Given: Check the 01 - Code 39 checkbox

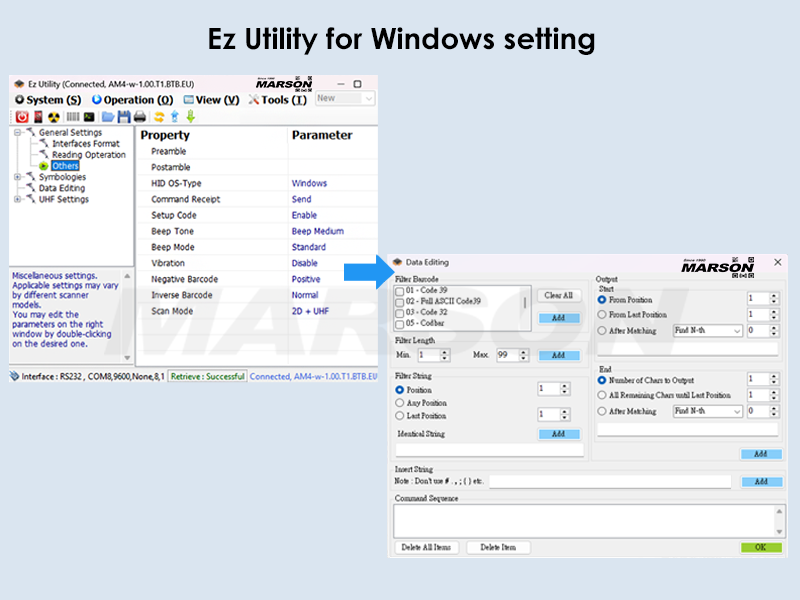Looking at the screenshot, I should pos(400,291).
